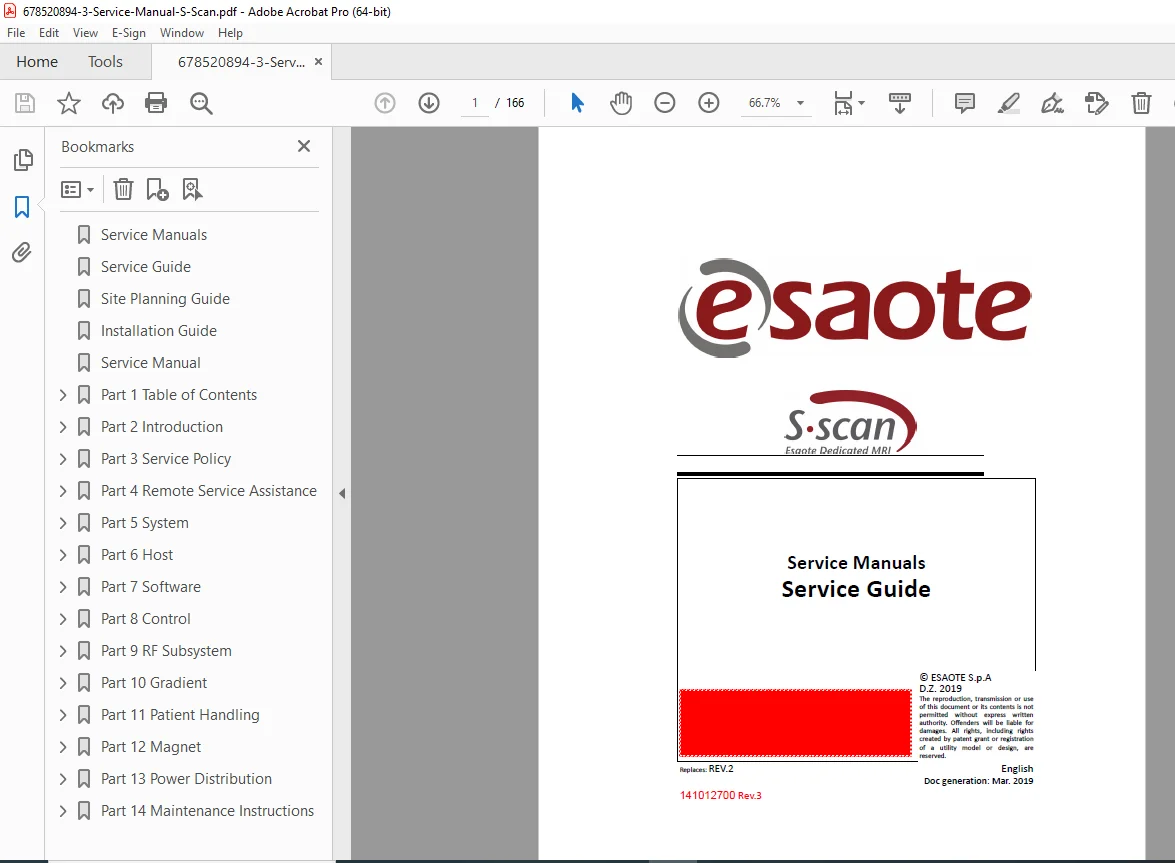Jump to Service Guide bookmark
The image size is (1175, 863).
click(145, 267)
